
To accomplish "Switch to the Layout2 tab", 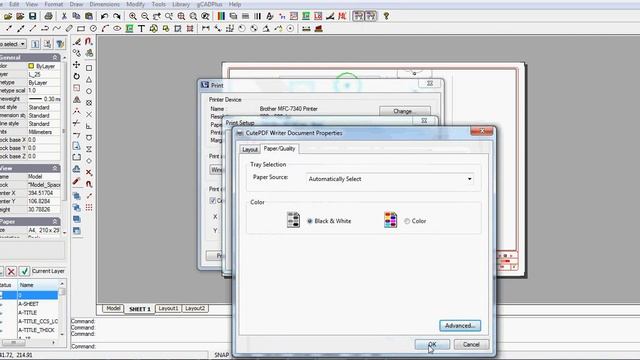I will point(195,309).
